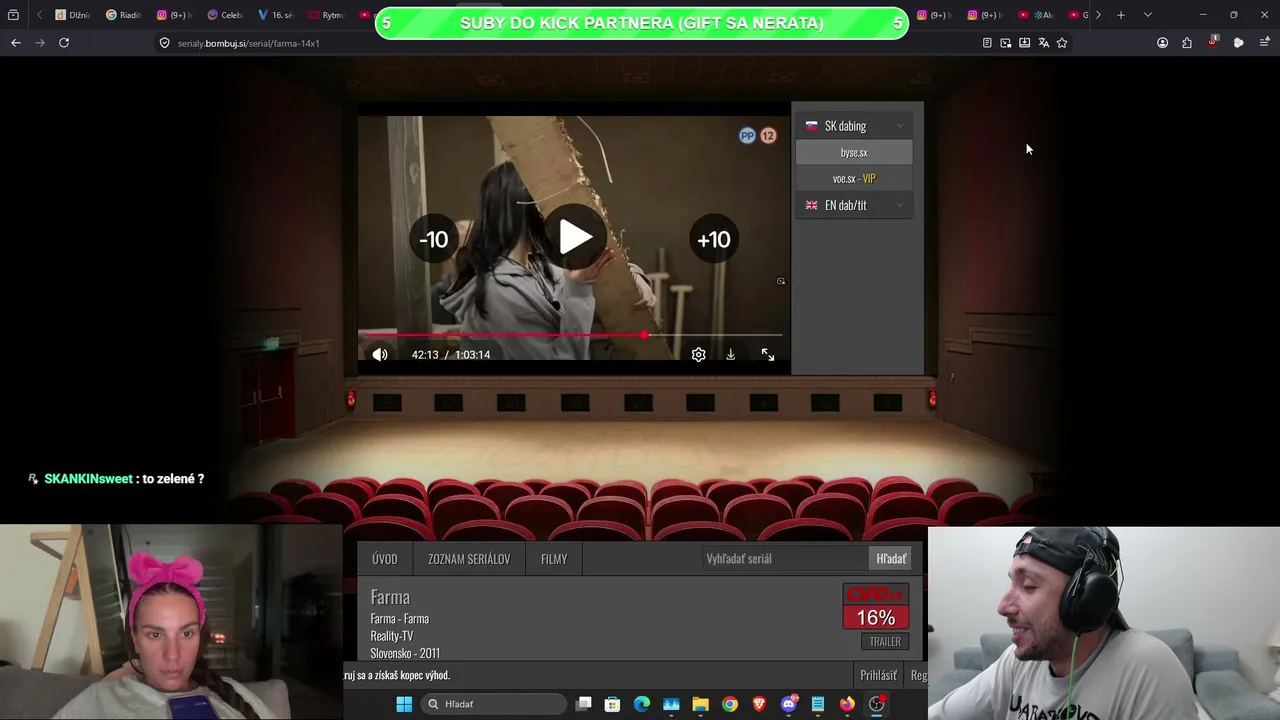The width and height of the screenshot is (1280, 720).
Task: Open the browser profile account icon
Action: pos(1162,43)
